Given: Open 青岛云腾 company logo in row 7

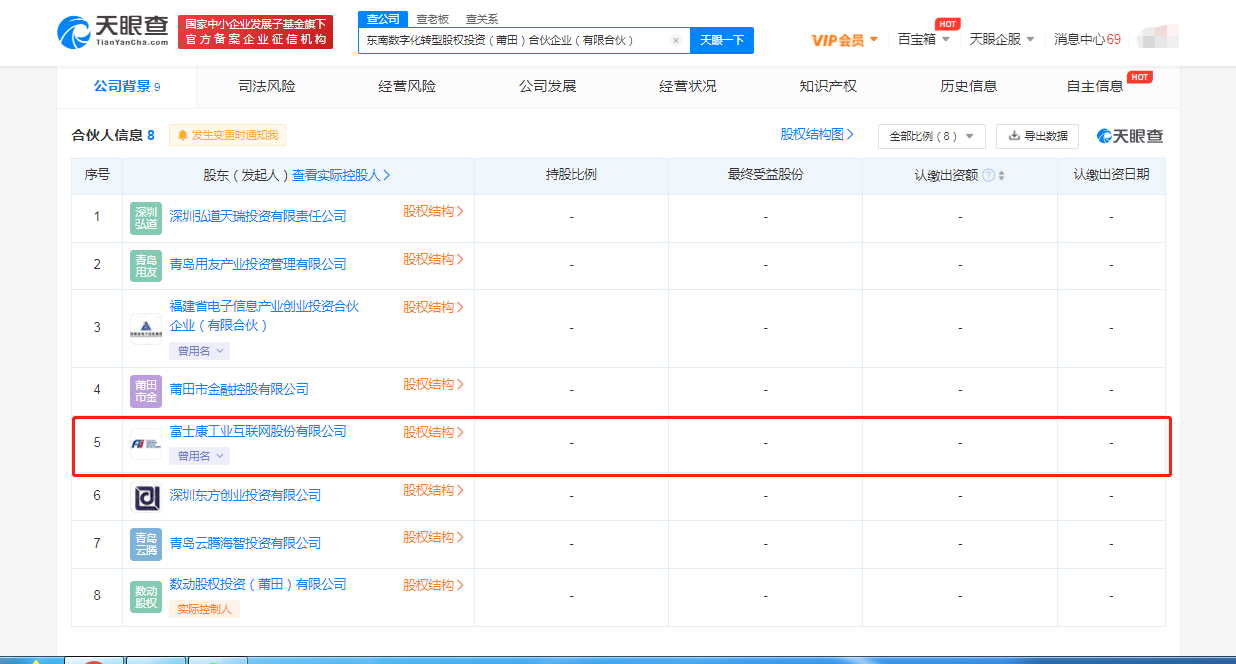Looking at the screenshot, I should click(x=146, y=544).
